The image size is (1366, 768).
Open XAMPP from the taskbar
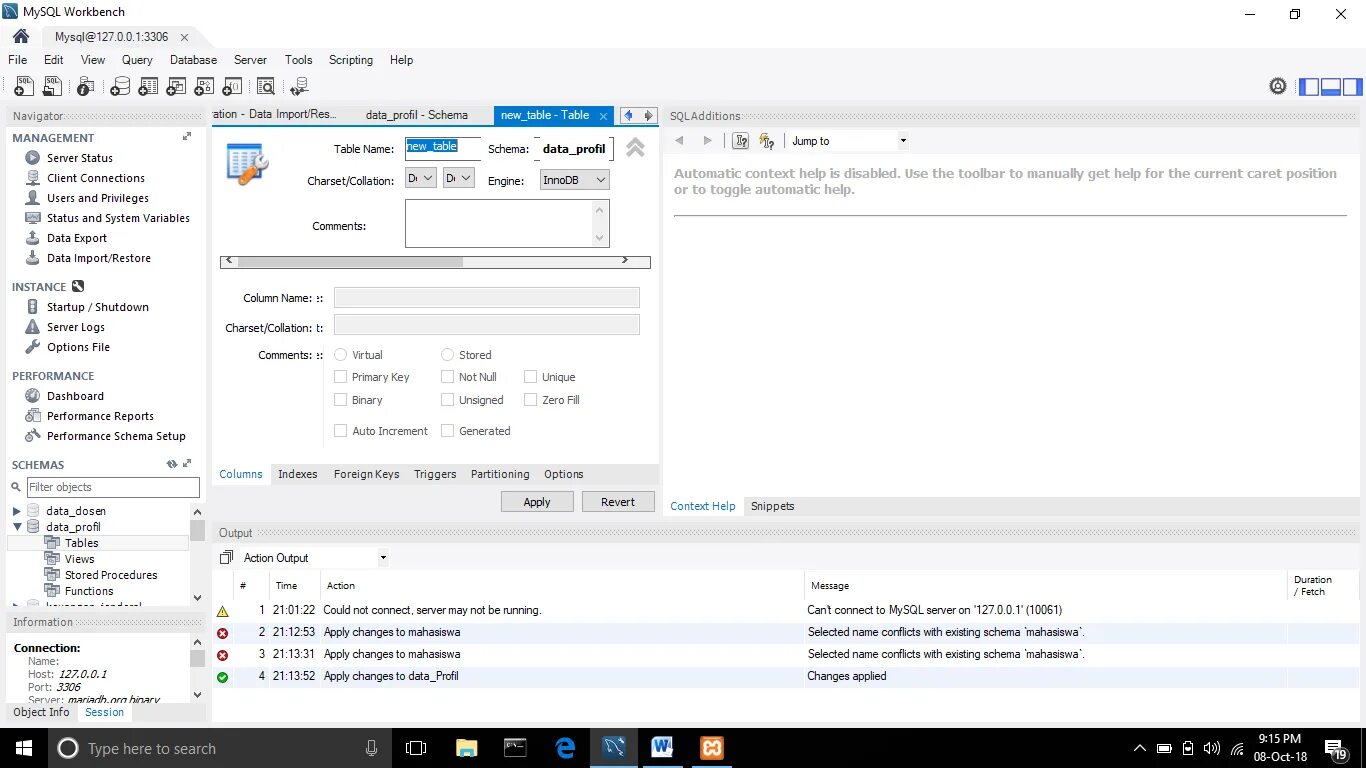click(712, 748)
